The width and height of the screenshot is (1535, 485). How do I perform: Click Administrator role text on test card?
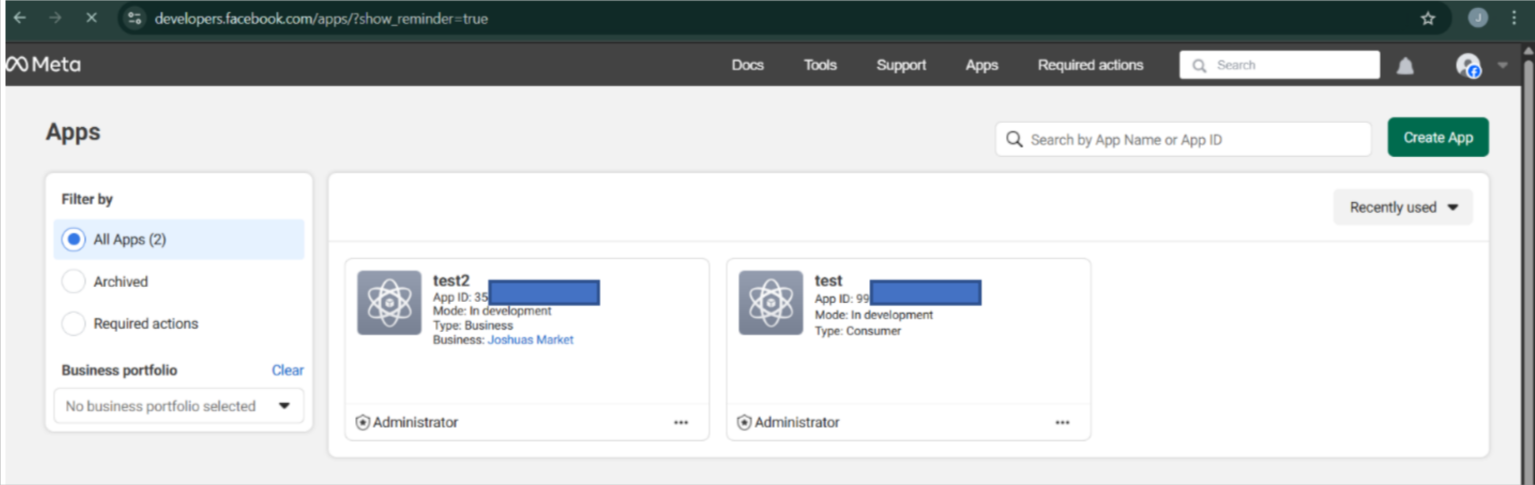[x=797, y=423]
